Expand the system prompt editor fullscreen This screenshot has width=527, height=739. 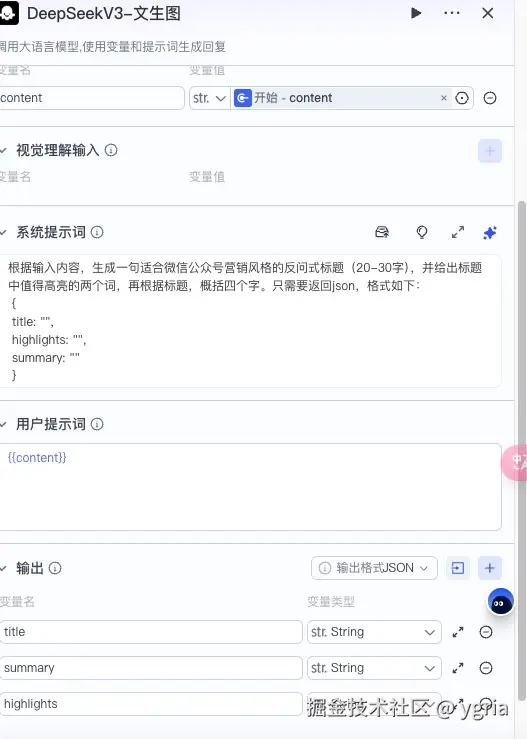tap(458, 232)
